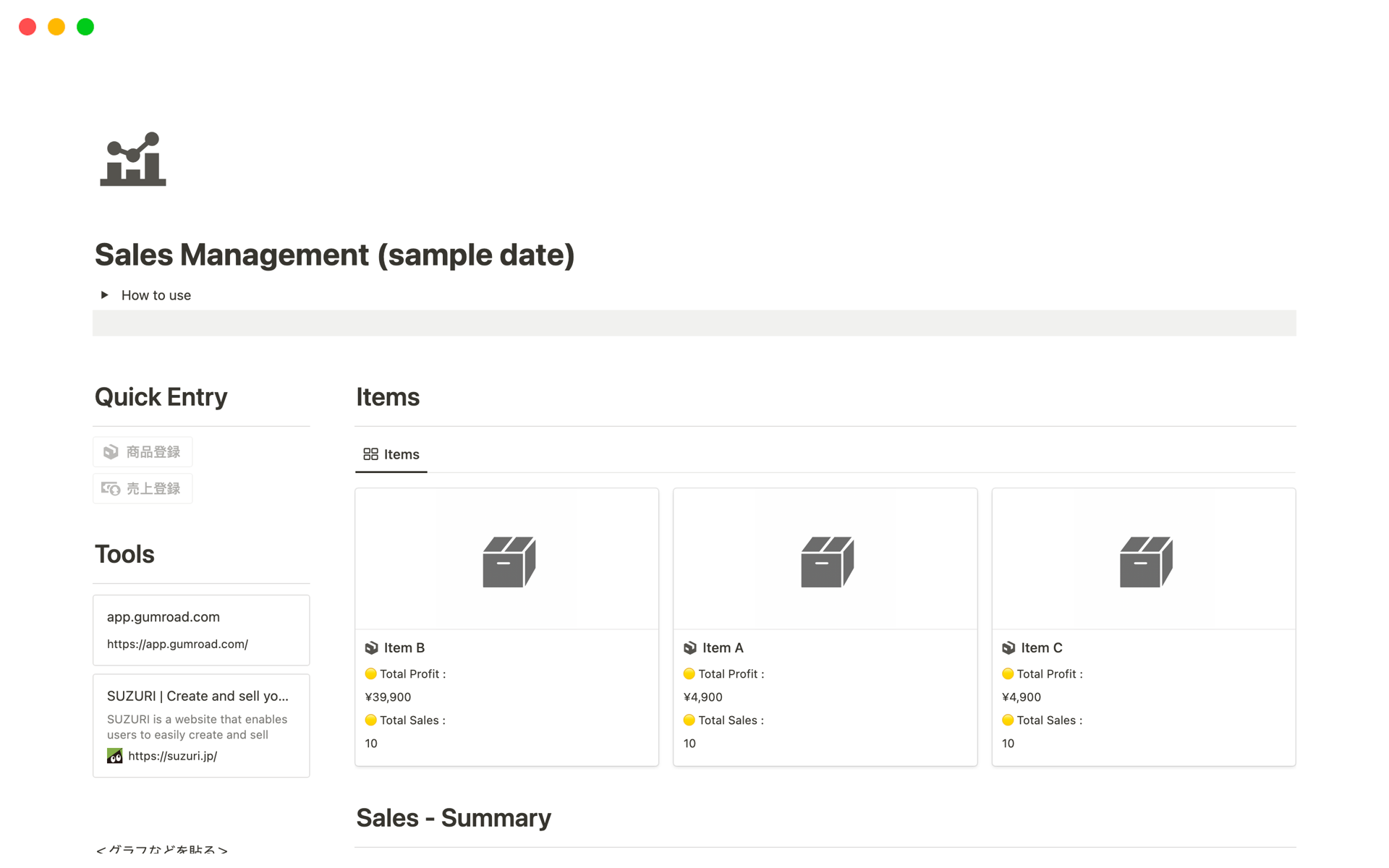Select the Items gallery view tab
The width and height of the screenshot is (1389, 868).
point(391,454)
